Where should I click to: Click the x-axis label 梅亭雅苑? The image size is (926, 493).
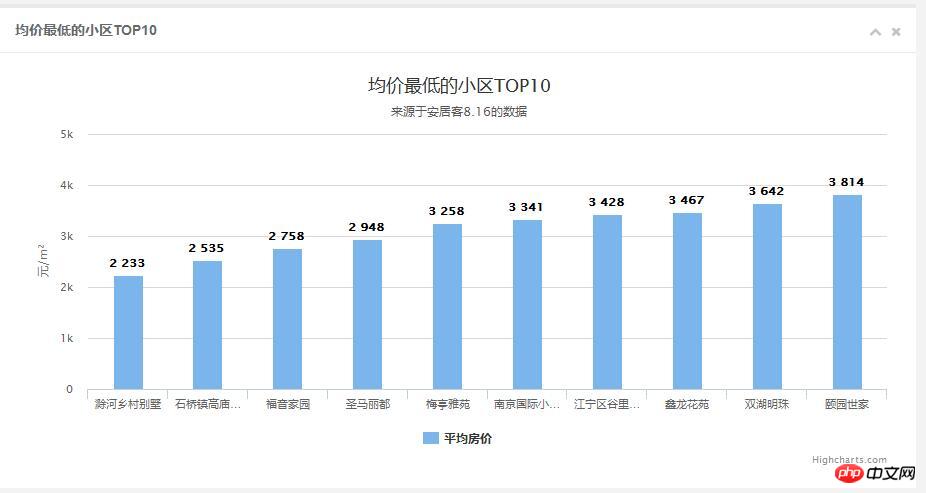[x=448, y=404]
